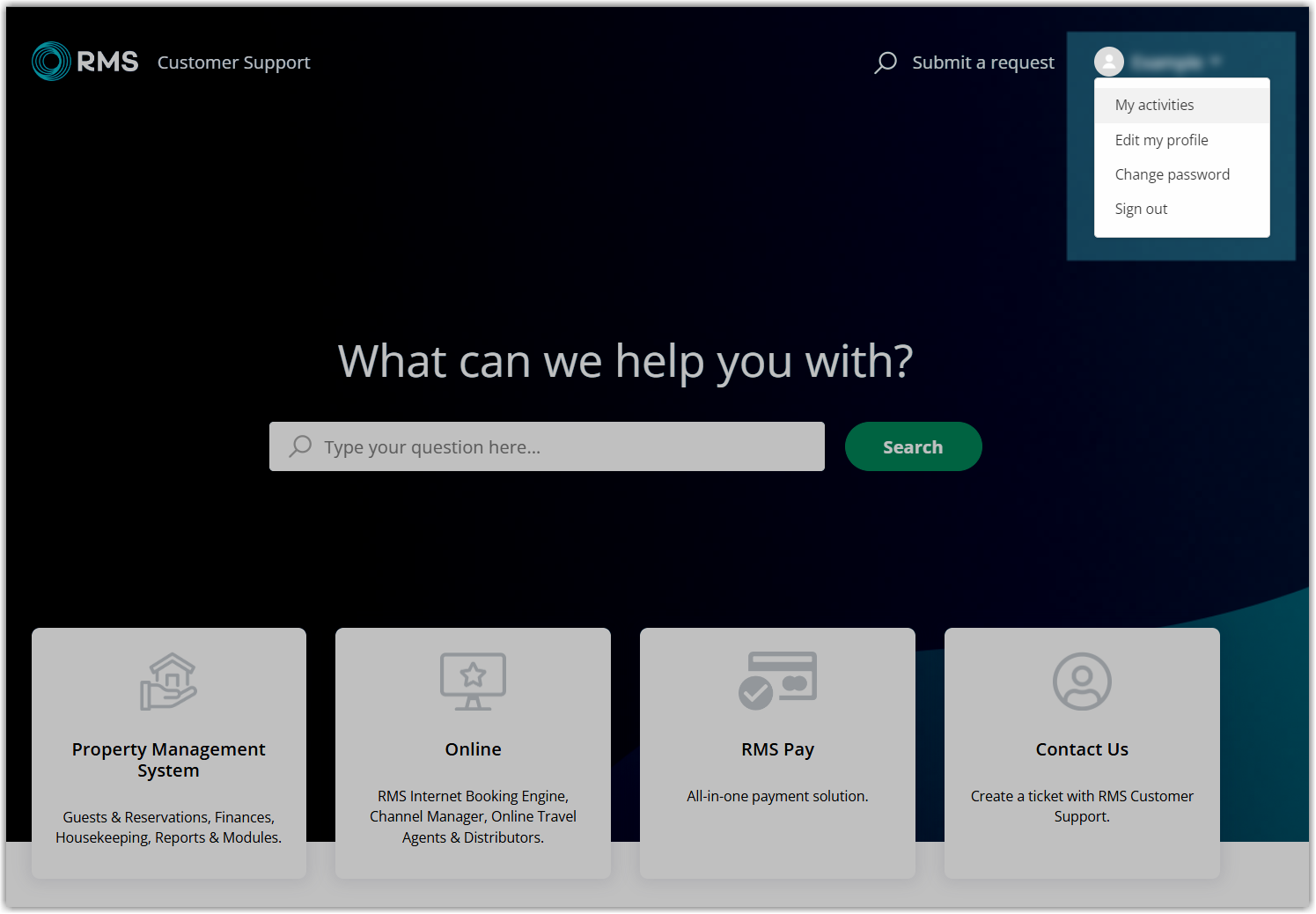Click 'All-in-one payment solution.' text
This screenshot has height=914, width=1316.
[x=777, y=796]
